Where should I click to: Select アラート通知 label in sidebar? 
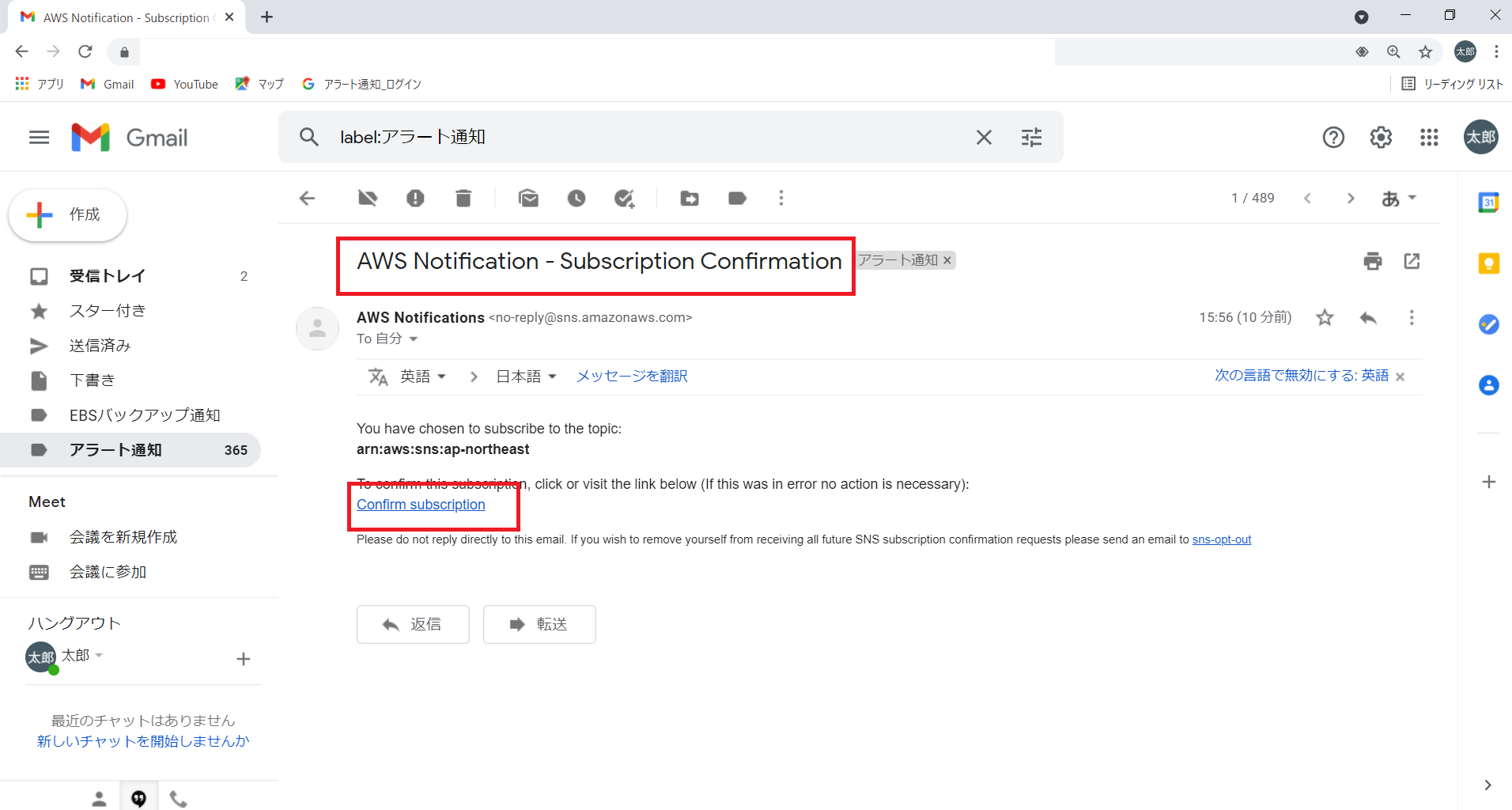[x=130, y=450]
